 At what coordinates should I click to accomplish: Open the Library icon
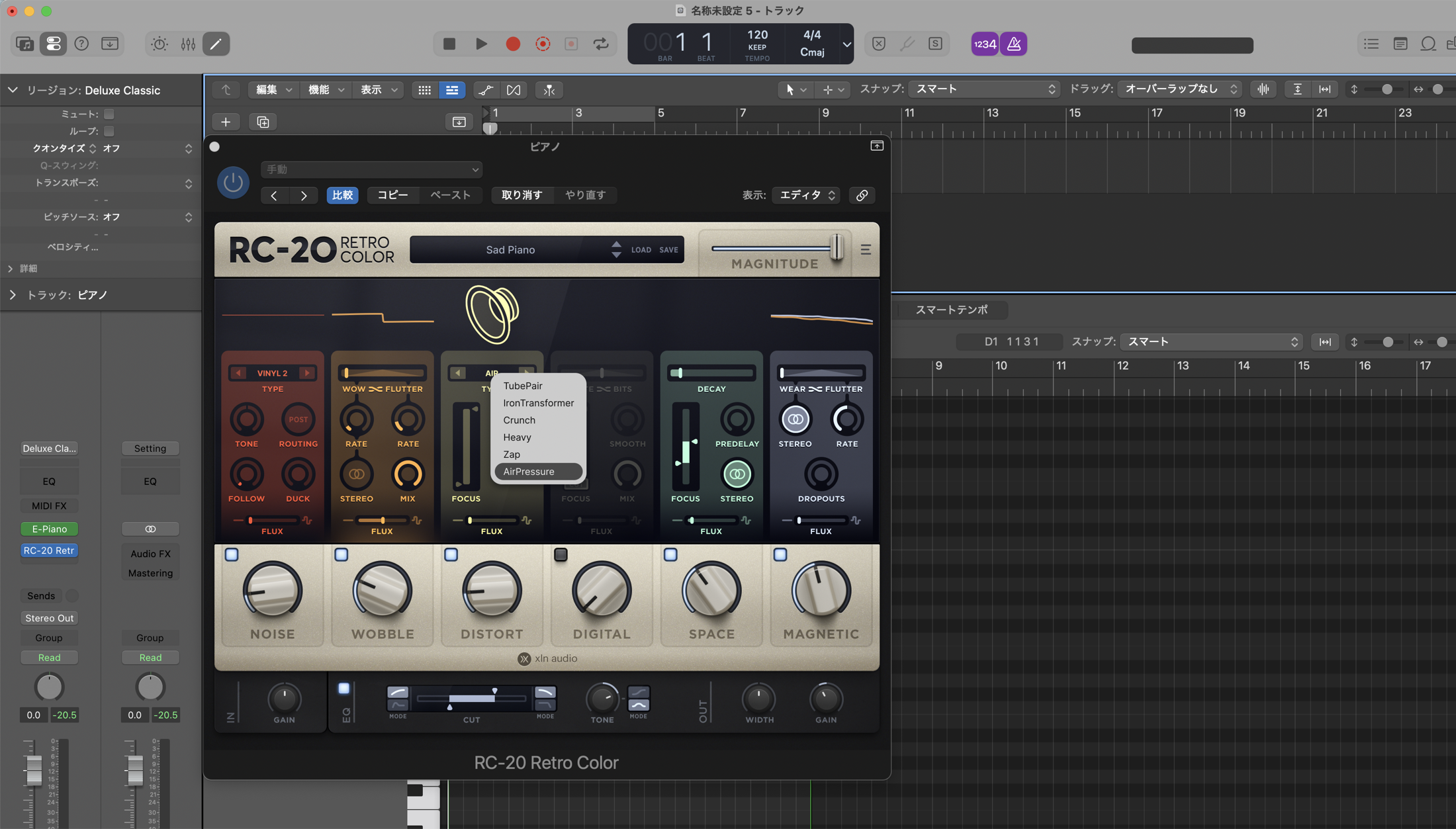(x=24, y=44)
